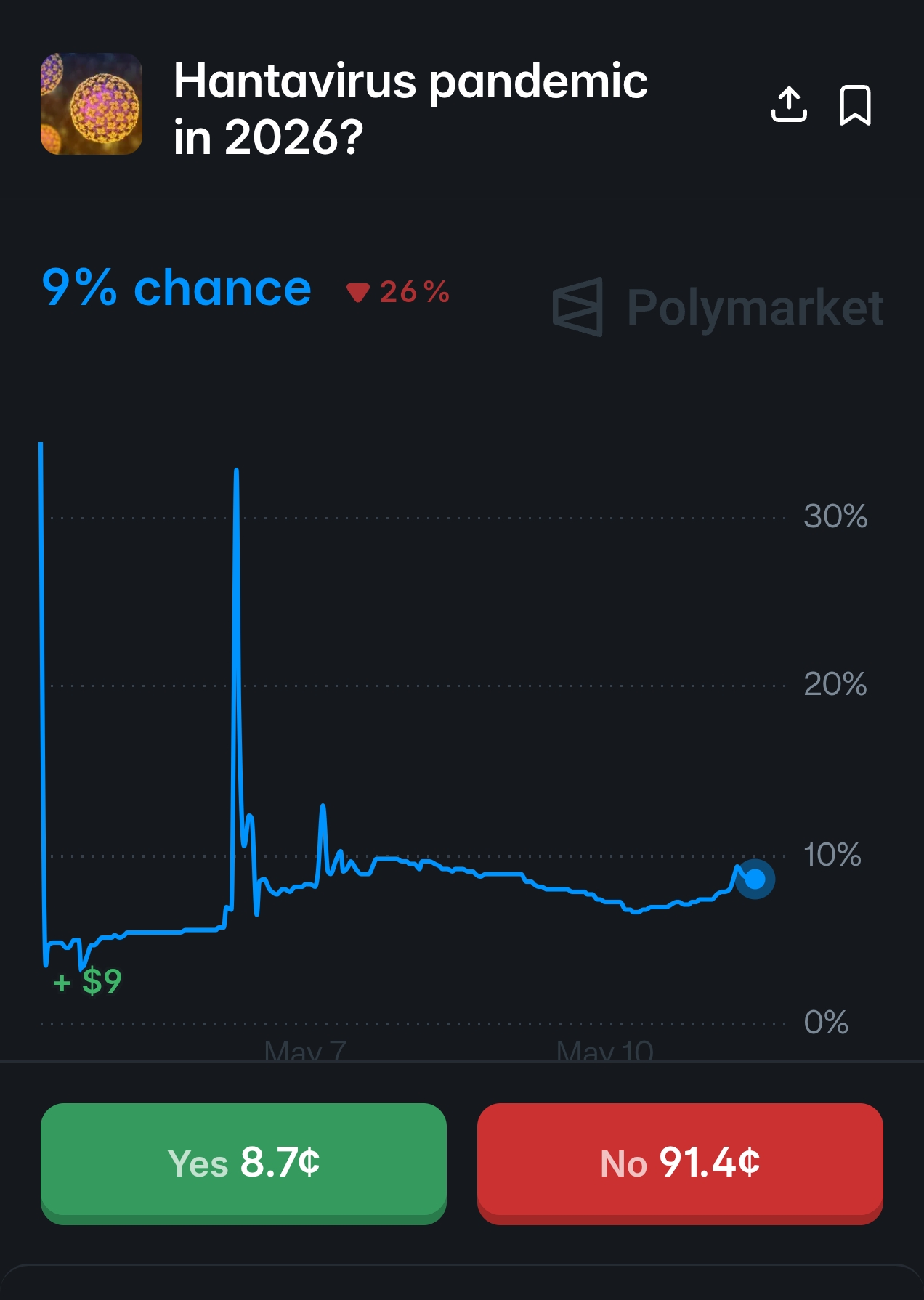Image resolution: width=924 pixels, height=1300 pixels.
Task: Click the Polymarket watermark text
Action: [x=755, y=308]
